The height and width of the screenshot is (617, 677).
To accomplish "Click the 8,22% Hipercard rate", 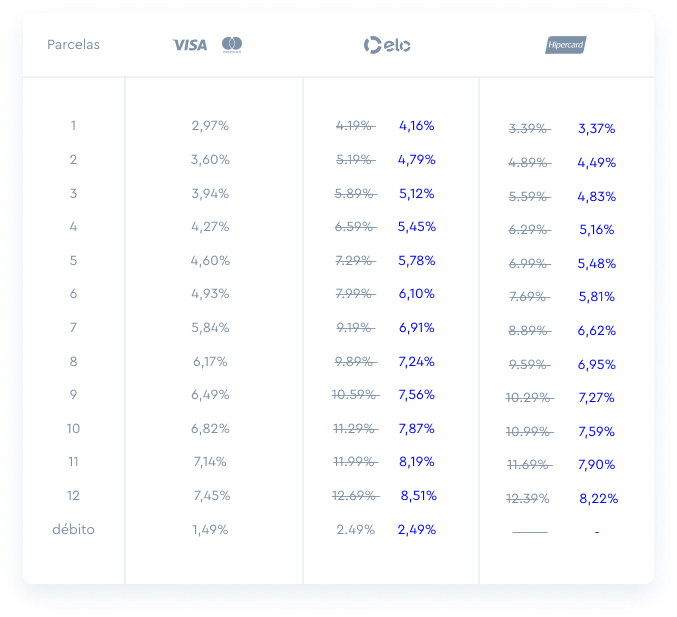I will (598, 498).
